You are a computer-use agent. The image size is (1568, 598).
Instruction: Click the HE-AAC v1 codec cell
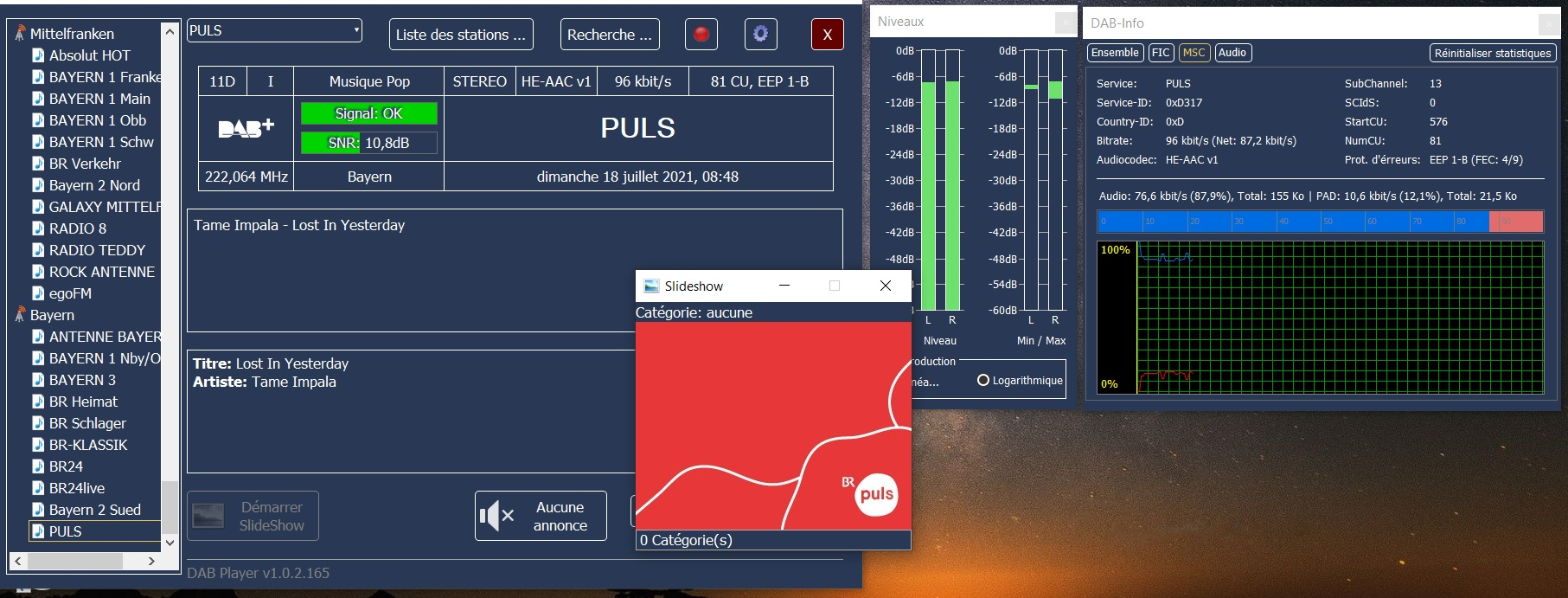click(x=556, y=81)
